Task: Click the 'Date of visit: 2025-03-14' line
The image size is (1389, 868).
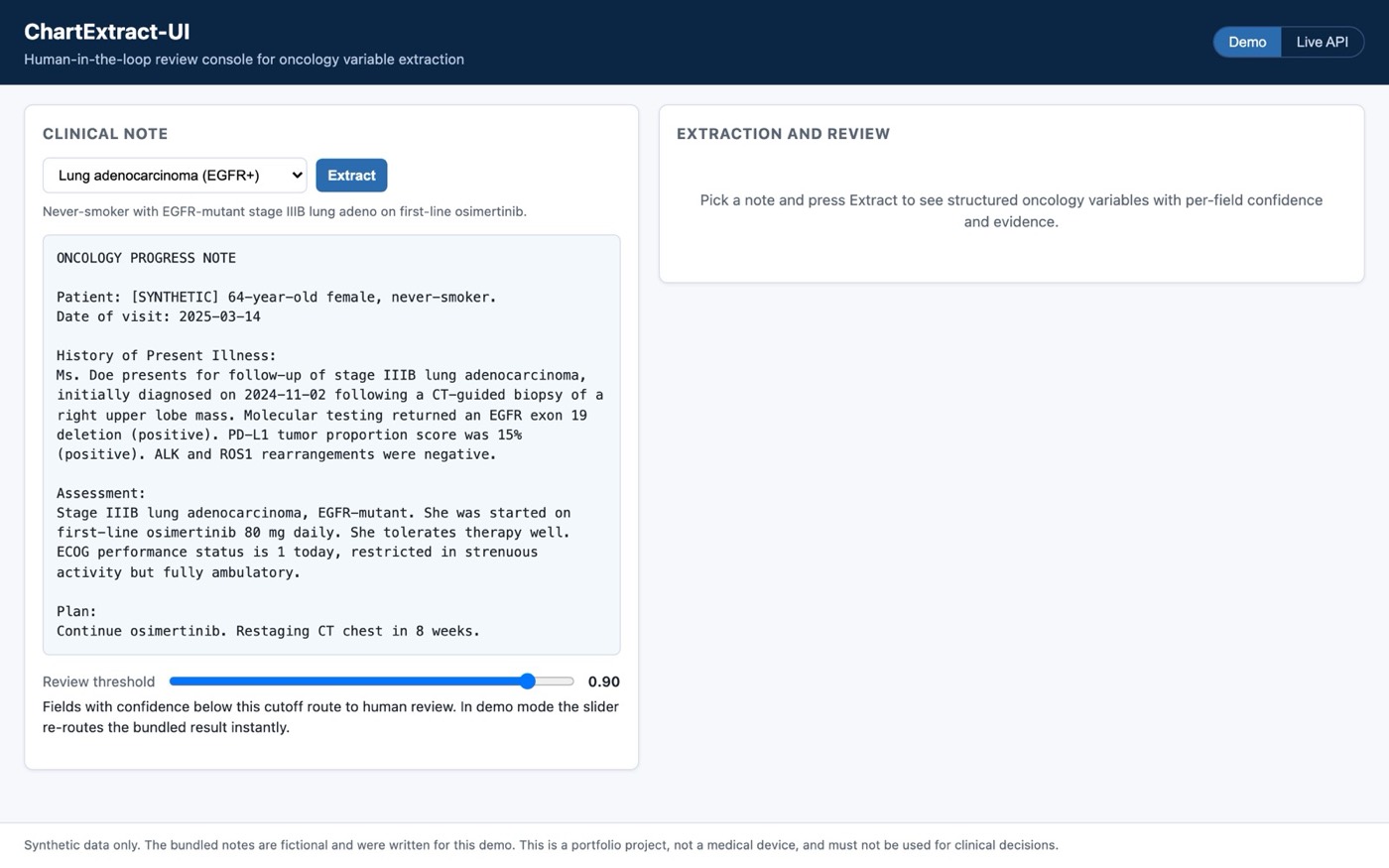Action: coord(159,316)
